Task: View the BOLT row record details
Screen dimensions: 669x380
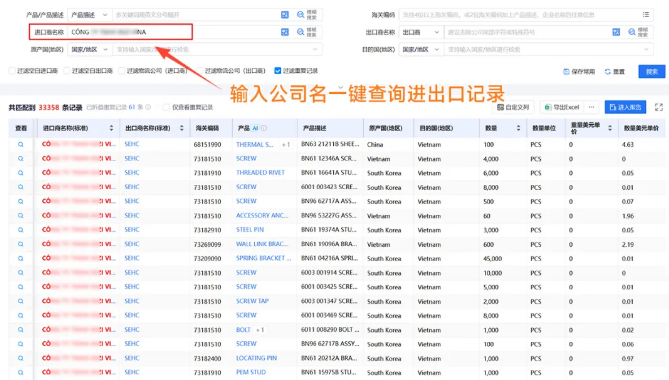Action: [x=20, y=330]
